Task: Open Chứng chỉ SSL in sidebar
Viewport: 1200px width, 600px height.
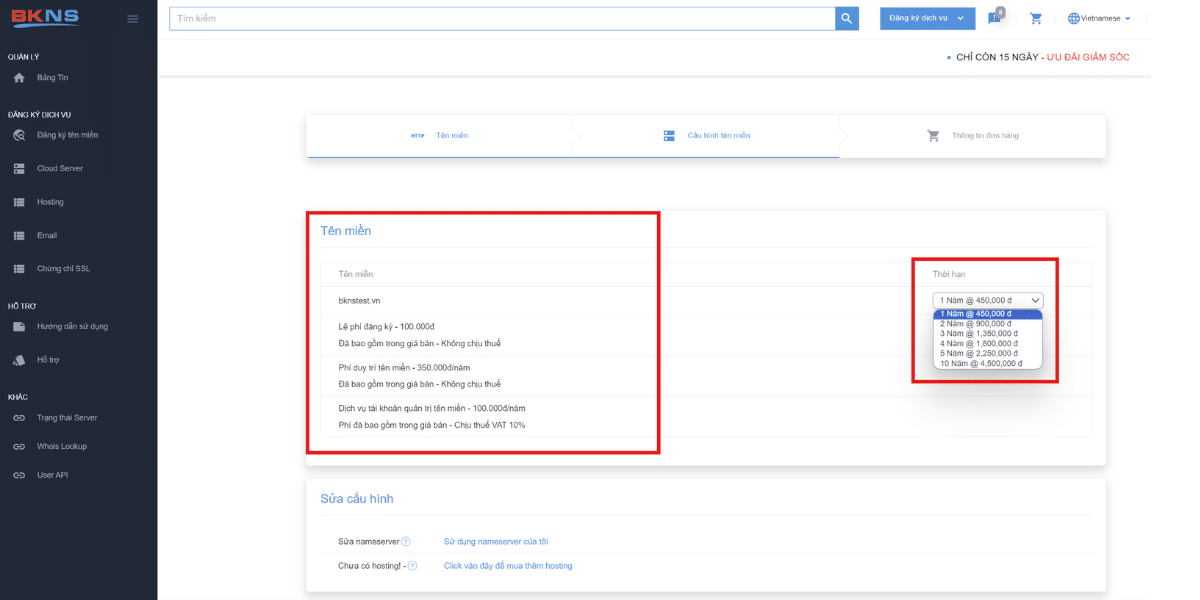Action: [63, 269]
